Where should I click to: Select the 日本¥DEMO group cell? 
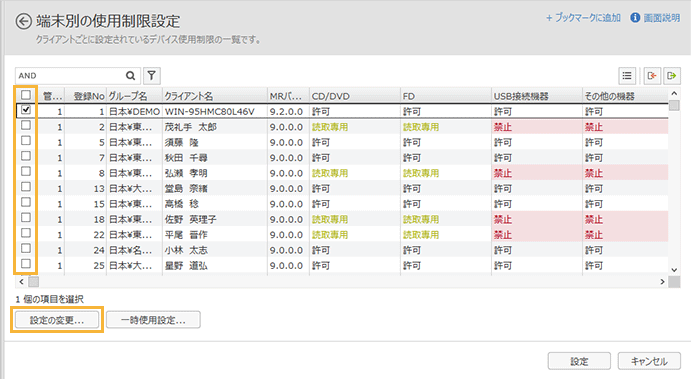(134, 111)
